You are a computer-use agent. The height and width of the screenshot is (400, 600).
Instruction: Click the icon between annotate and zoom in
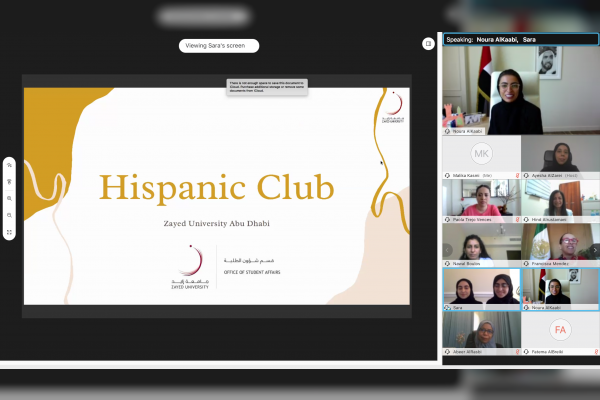(x=9, y=182)
